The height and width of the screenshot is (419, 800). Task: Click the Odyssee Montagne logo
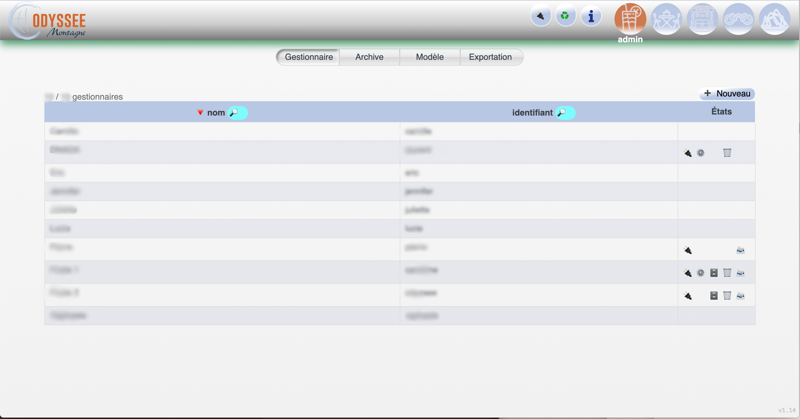point(50,24)
